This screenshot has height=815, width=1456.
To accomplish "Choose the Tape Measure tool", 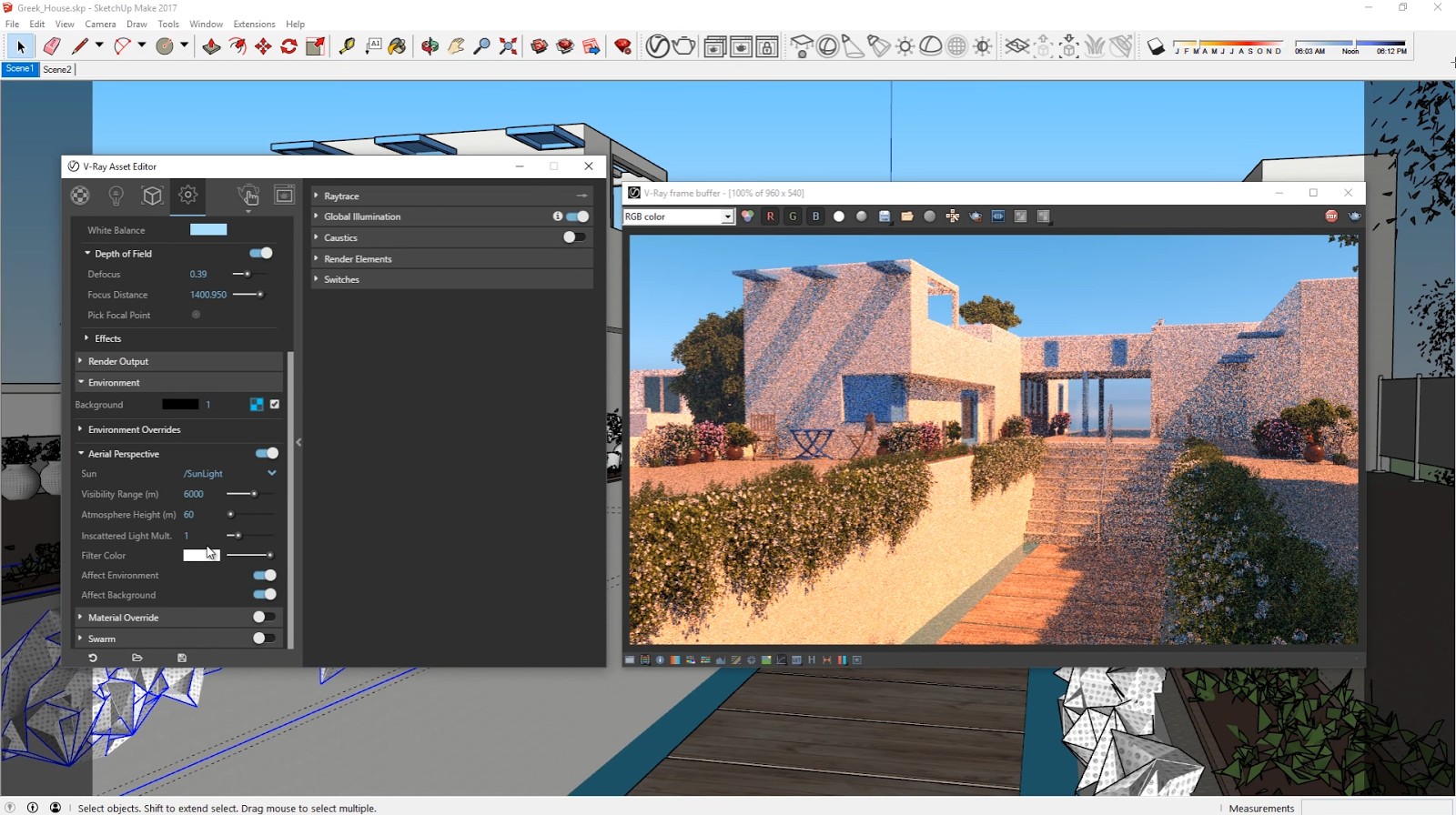I will pyautogui.click(x=347, y=46).
